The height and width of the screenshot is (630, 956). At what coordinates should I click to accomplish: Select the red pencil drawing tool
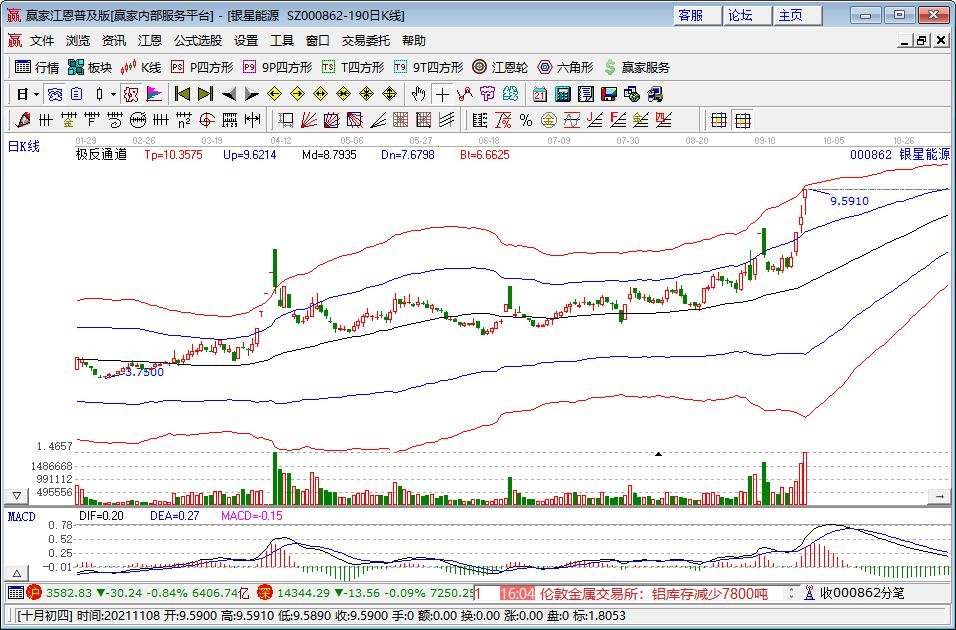pyautogui.click(x=23, y=120)
